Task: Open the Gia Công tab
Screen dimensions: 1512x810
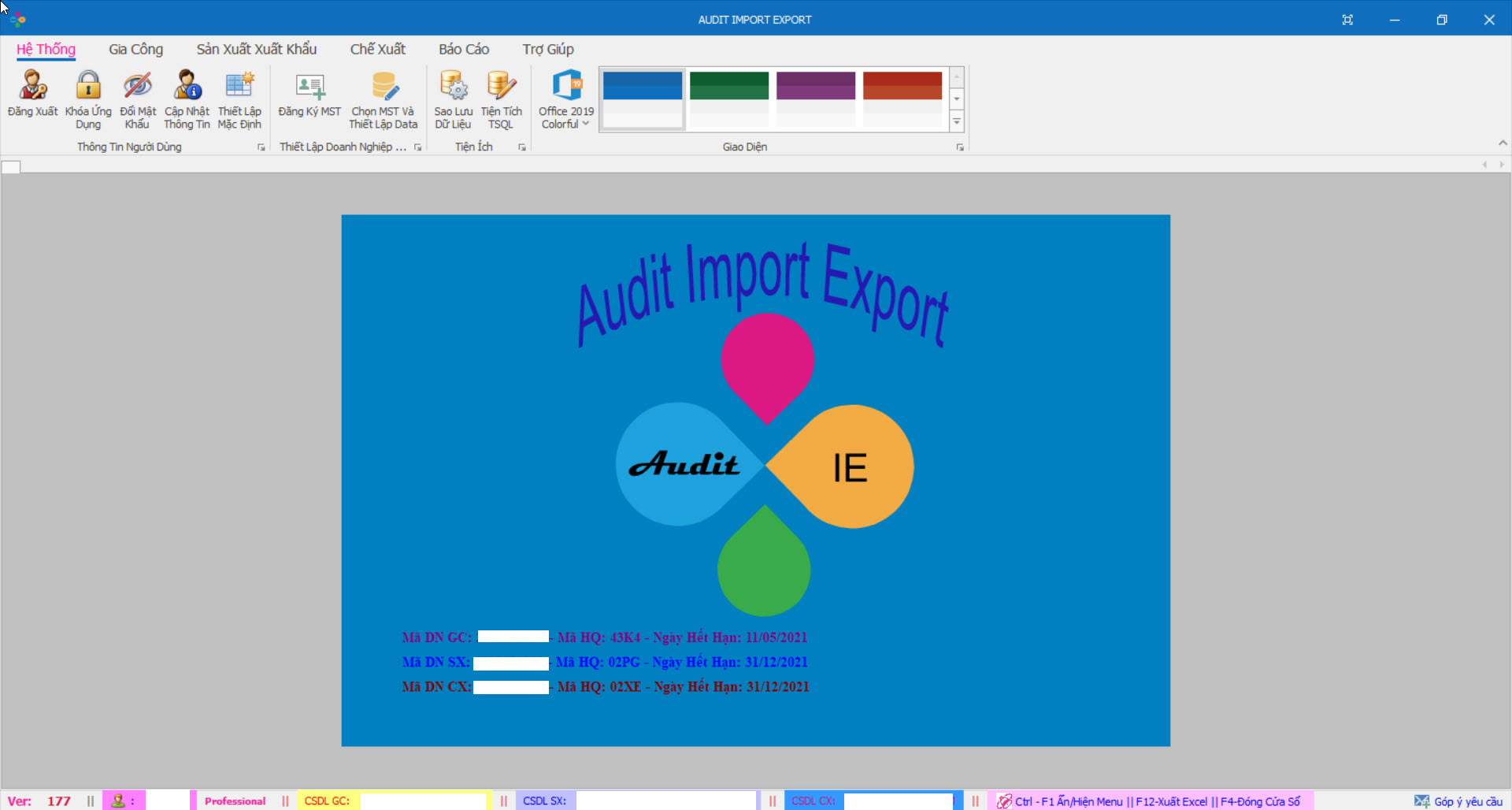Action: coord(135,50)
